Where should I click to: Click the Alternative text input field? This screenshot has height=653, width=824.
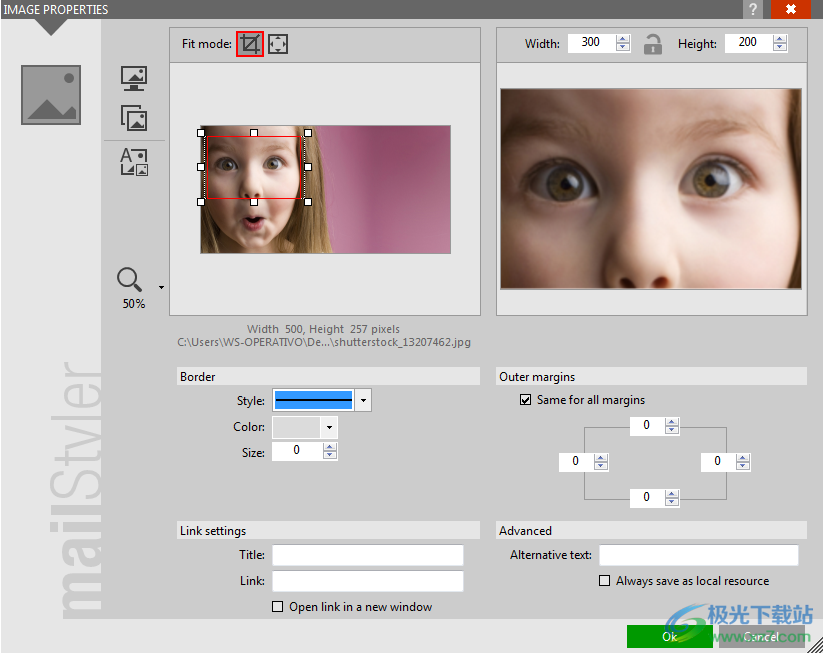coord(698,555)
